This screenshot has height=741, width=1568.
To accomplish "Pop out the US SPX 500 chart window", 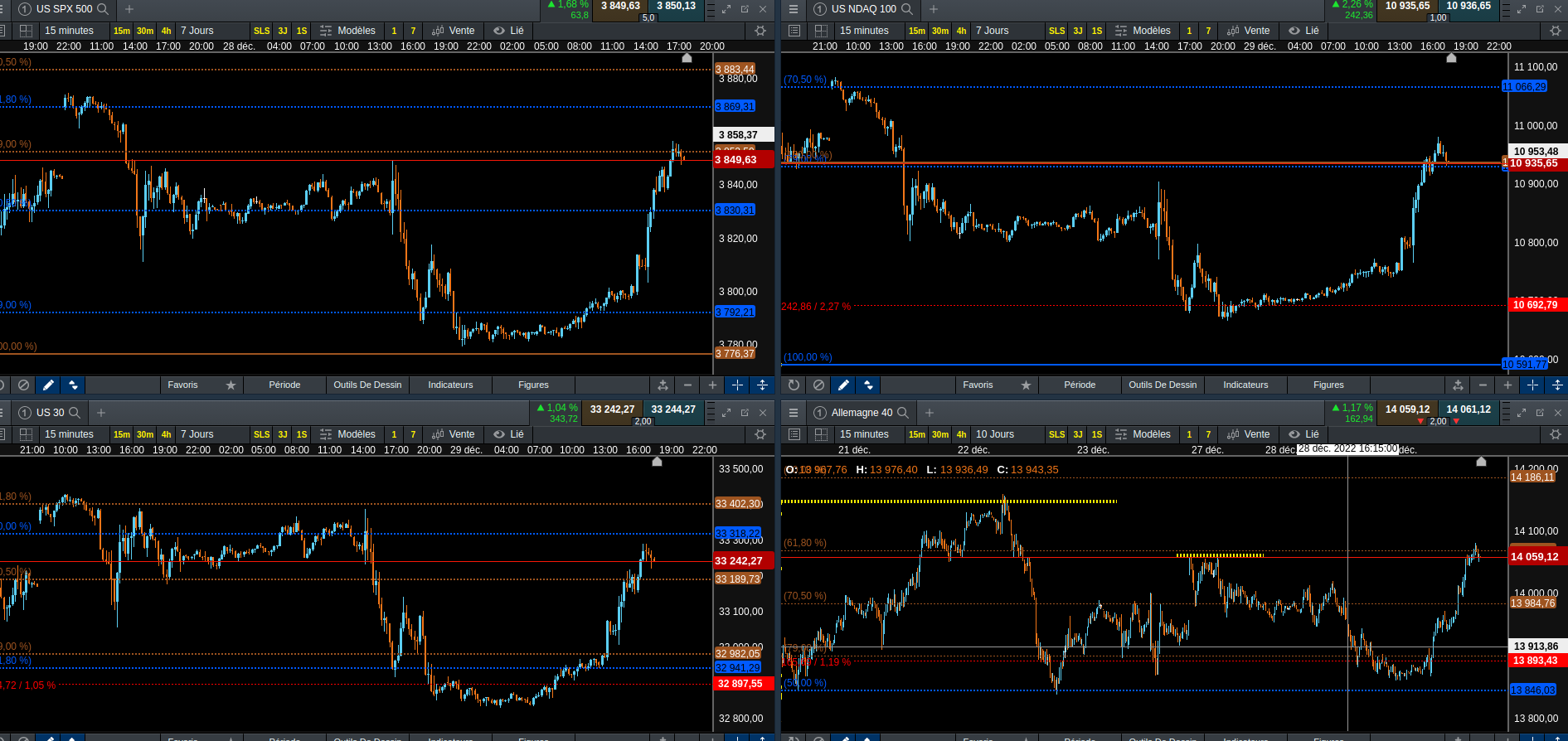I will (745, 9).
